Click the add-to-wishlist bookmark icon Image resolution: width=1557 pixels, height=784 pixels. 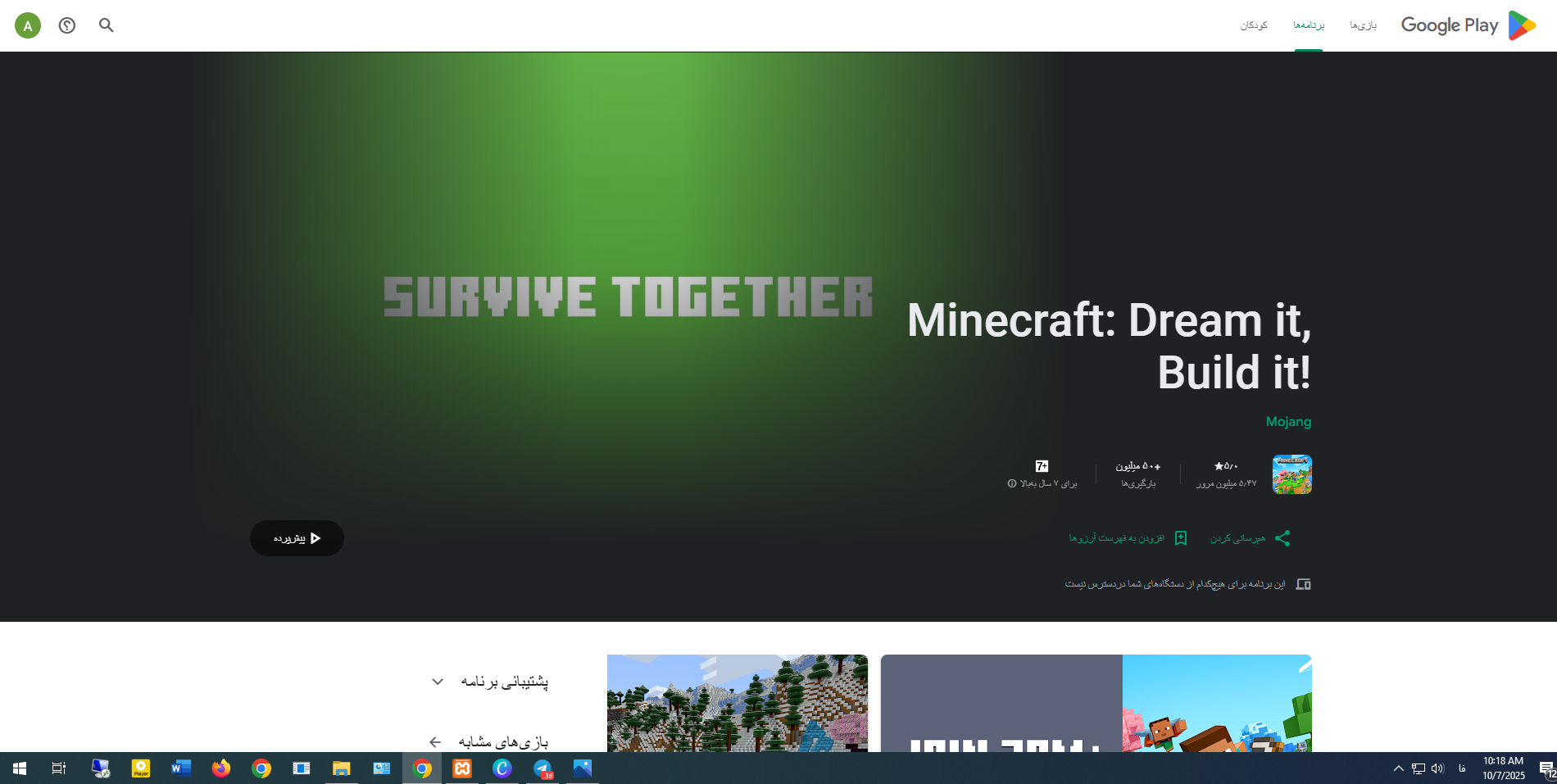click(x=1181, y=538)
